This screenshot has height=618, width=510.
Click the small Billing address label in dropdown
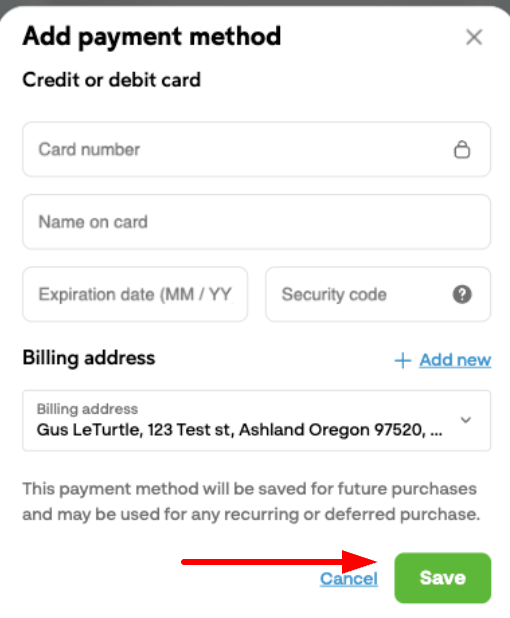pos(87,409)
